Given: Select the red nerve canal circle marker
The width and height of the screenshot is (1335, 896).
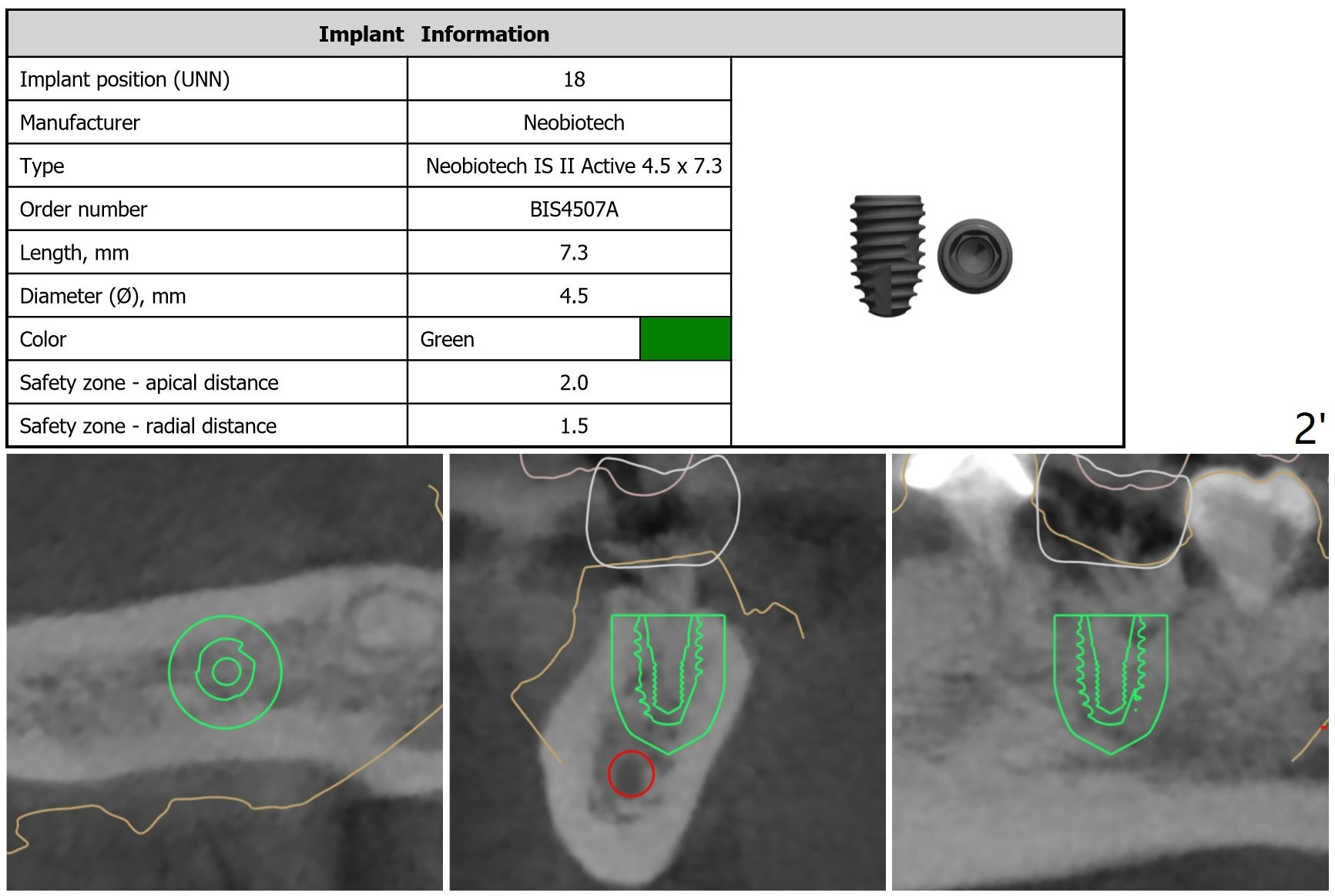Looking at the screenshot, I should [631, 774].
